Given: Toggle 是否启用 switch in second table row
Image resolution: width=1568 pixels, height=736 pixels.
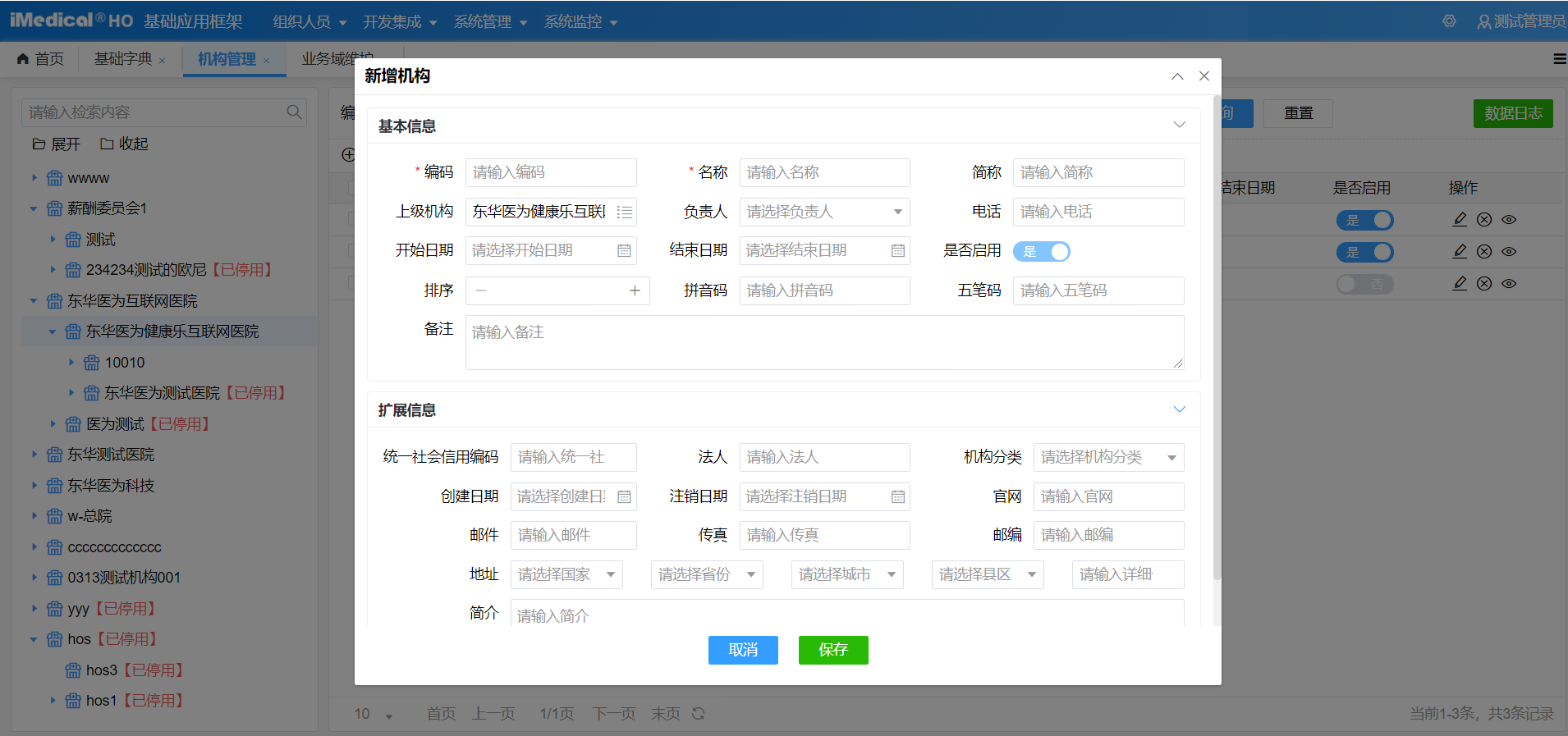Looking at the screenshot, I should point(1364,252).
